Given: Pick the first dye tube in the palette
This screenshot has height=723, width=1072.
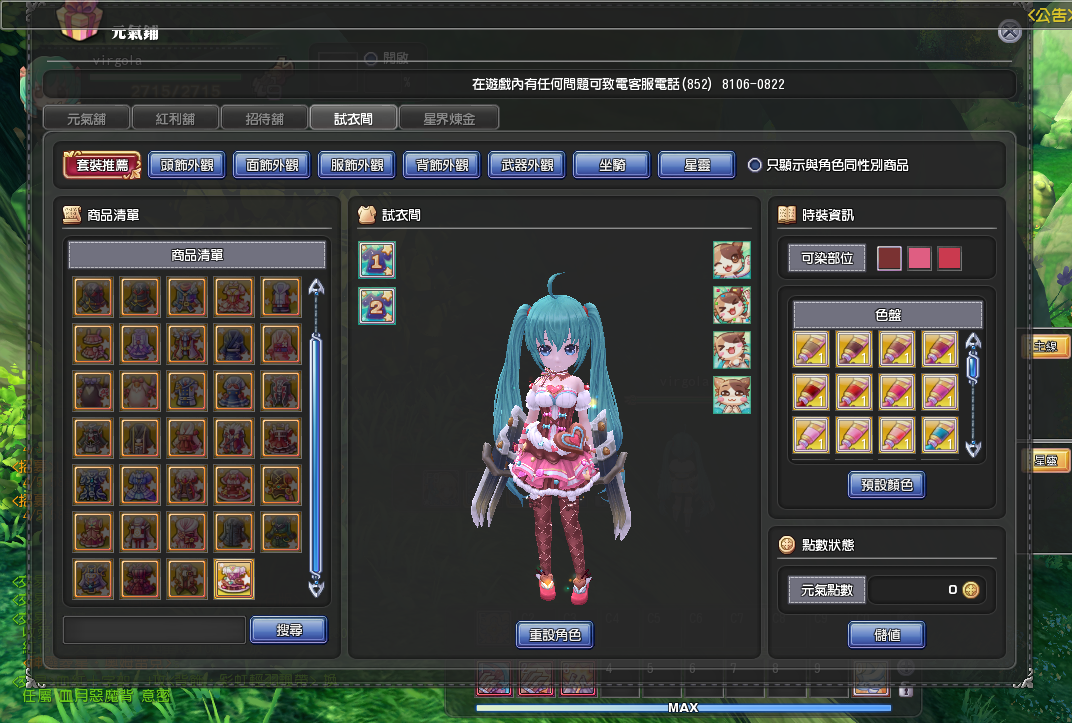Looking at the screenshot, I should [811, 349].
